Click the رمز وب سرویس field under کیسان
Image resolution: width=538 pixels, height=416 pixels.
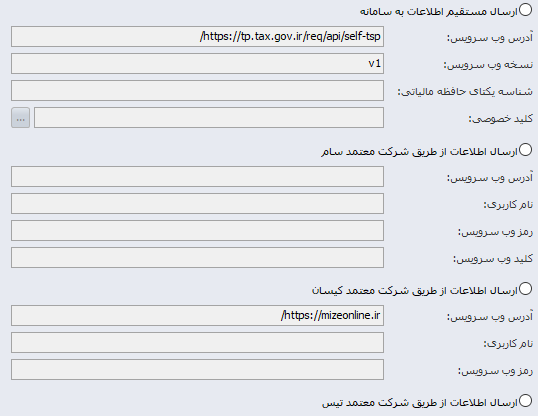[x=197, y=370]
